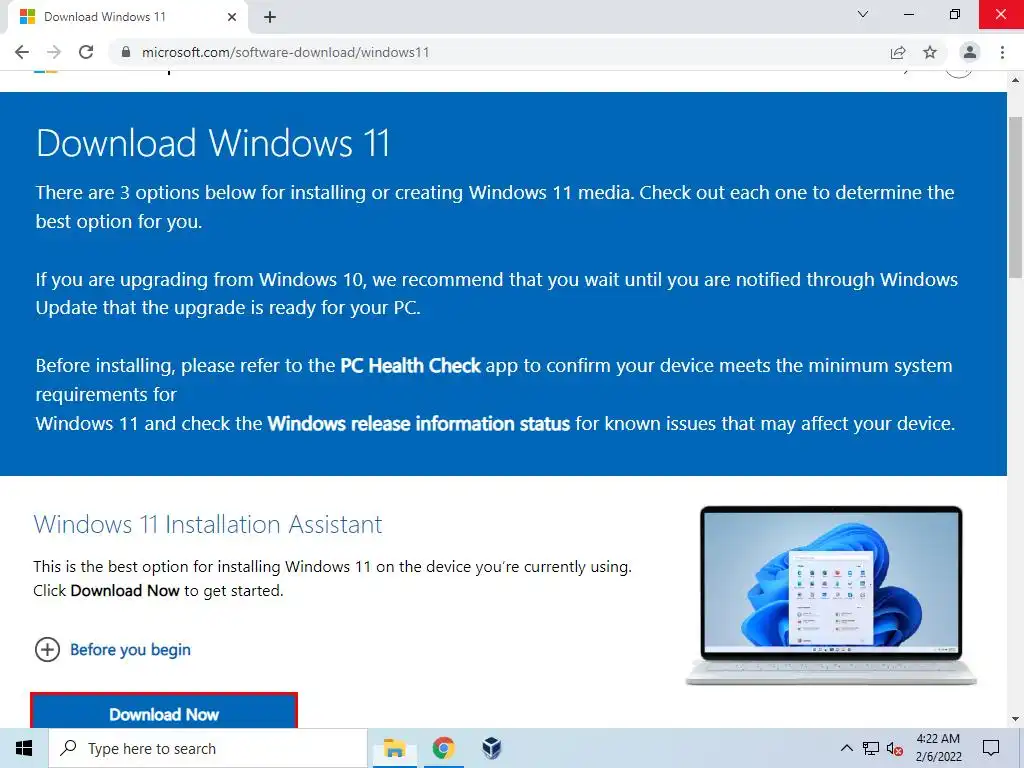
Task: Open the network status tray icon
Action: 871,748
